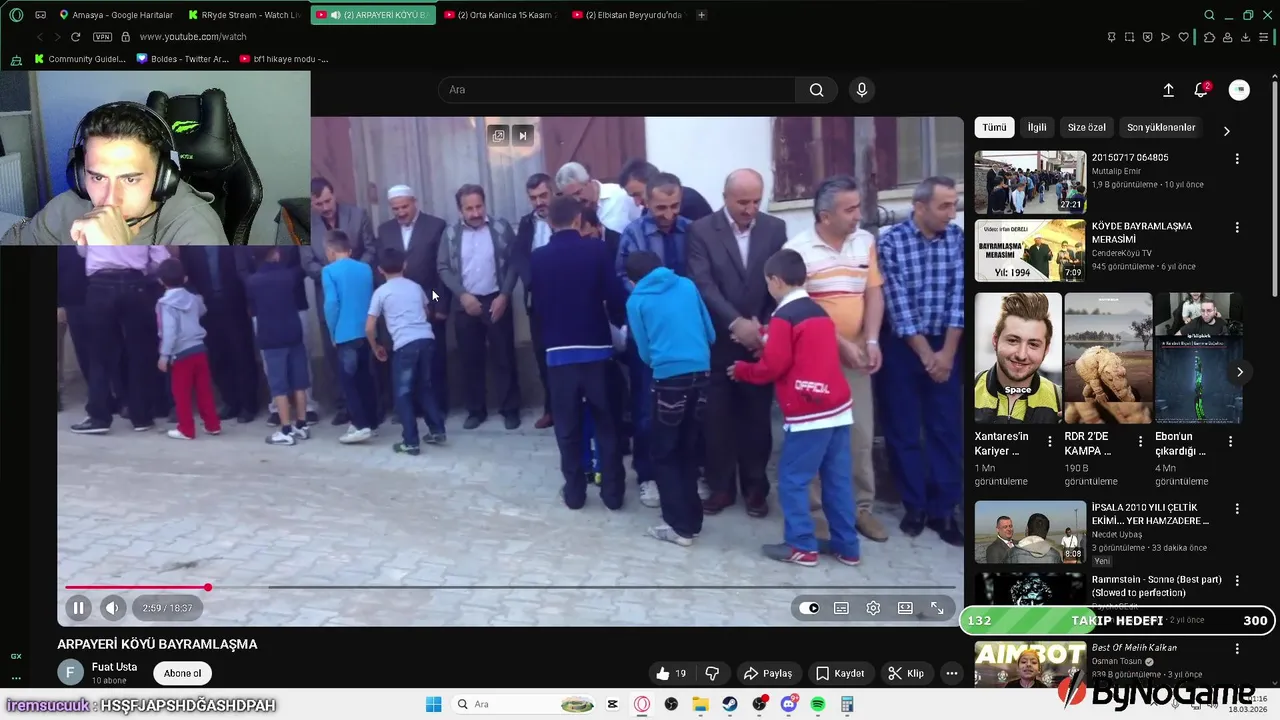Screen dimensions: 1280x720
Task: Open a new browser tab with plus
Action: tap(701, 15)
